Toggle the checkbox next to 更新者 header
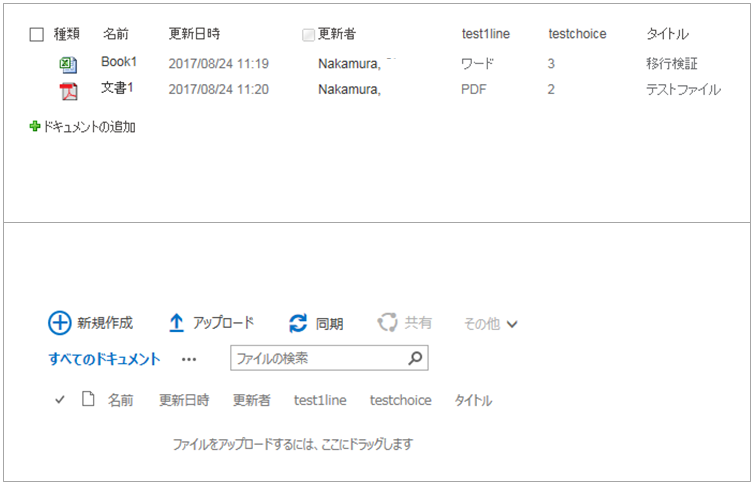 (x=308, y=35)
